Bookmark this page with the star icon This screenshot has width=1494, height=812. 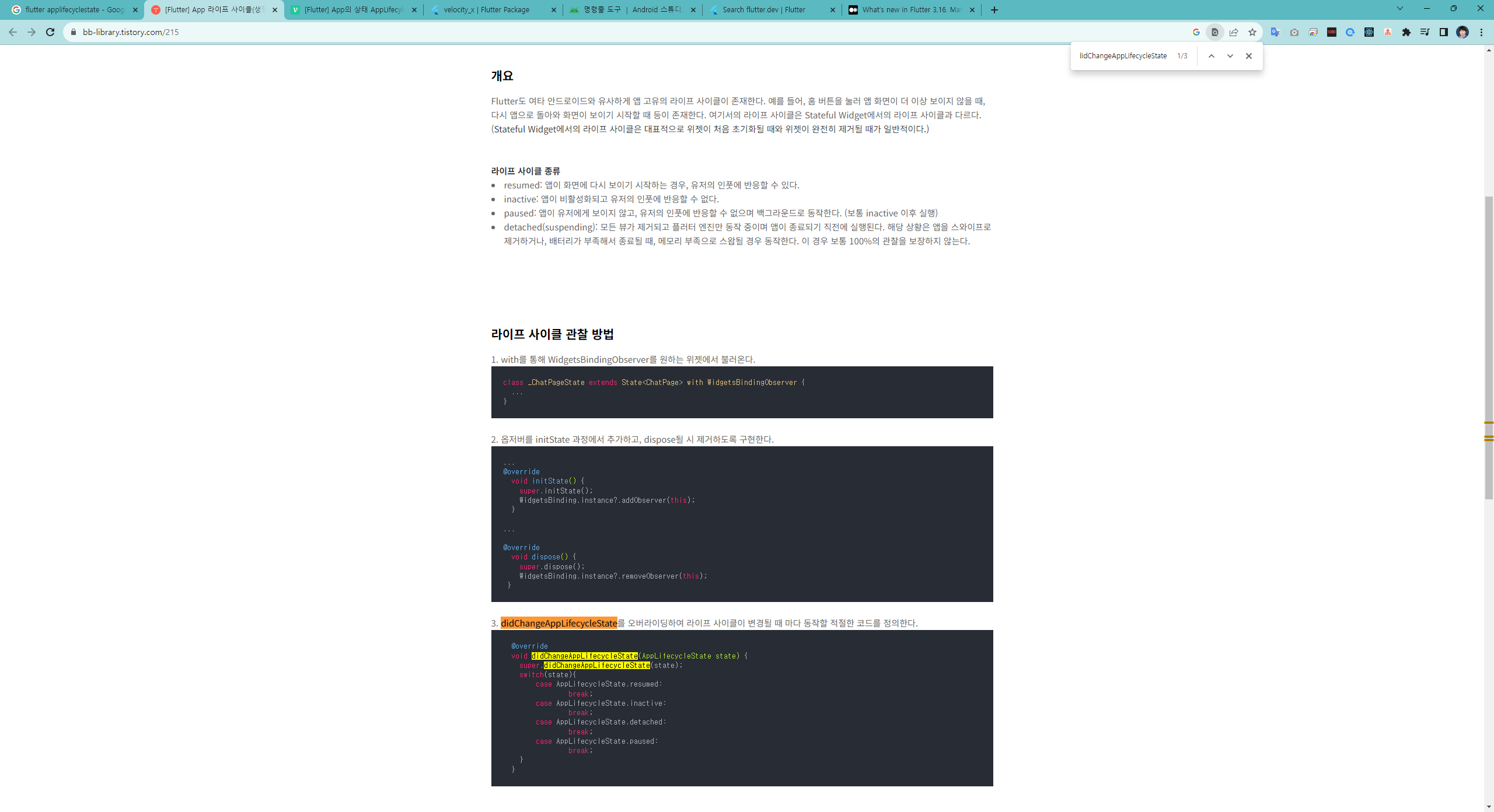coord(1252,32)
